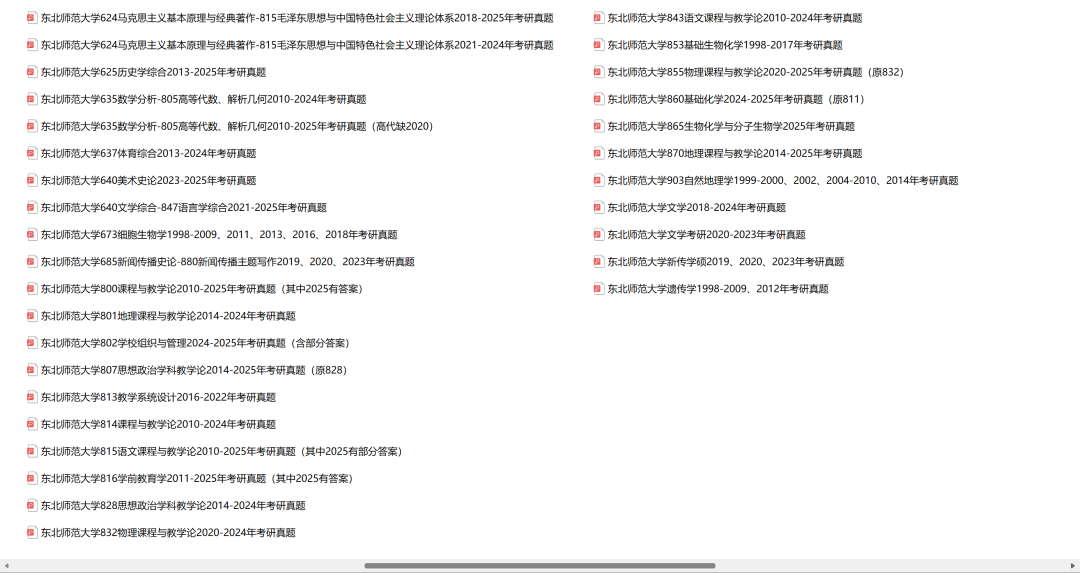
Task: Select file name 新传学硕2019、2020、2023年考研真题
Action: [725, 262]
